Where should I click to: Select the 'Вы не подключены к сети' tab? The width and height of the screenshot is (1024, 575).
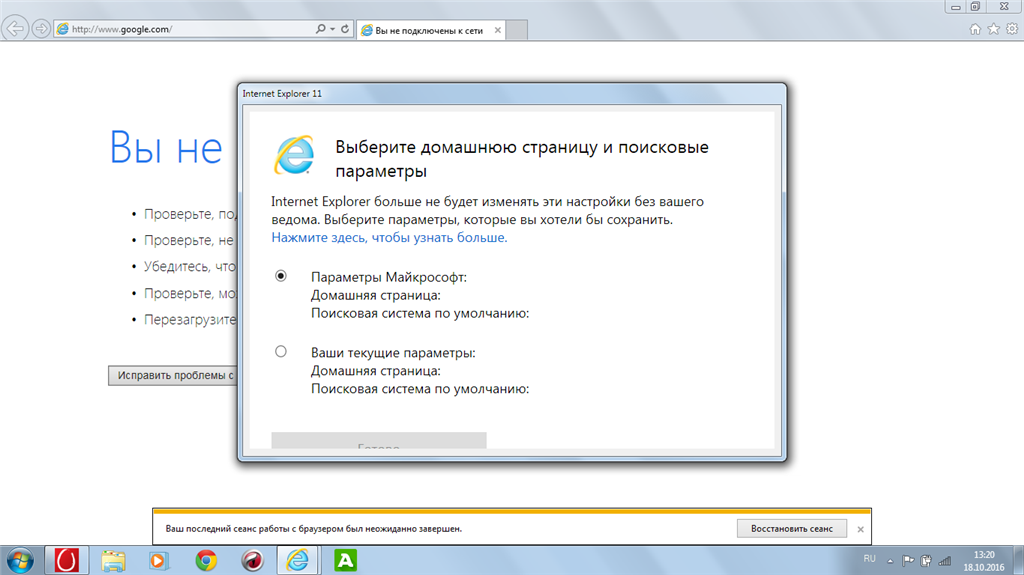428,30
